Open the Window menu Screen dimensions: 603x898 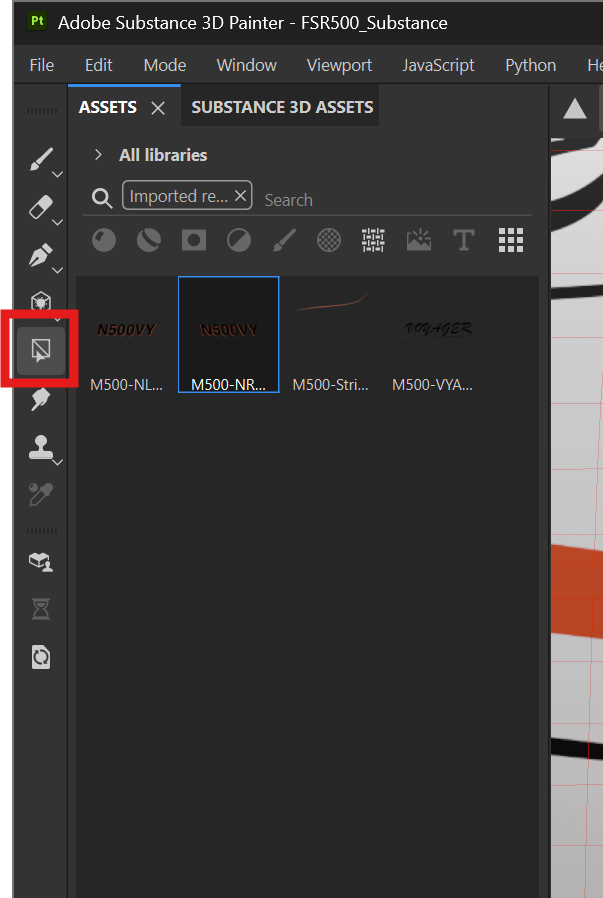(x=246, y=65)
